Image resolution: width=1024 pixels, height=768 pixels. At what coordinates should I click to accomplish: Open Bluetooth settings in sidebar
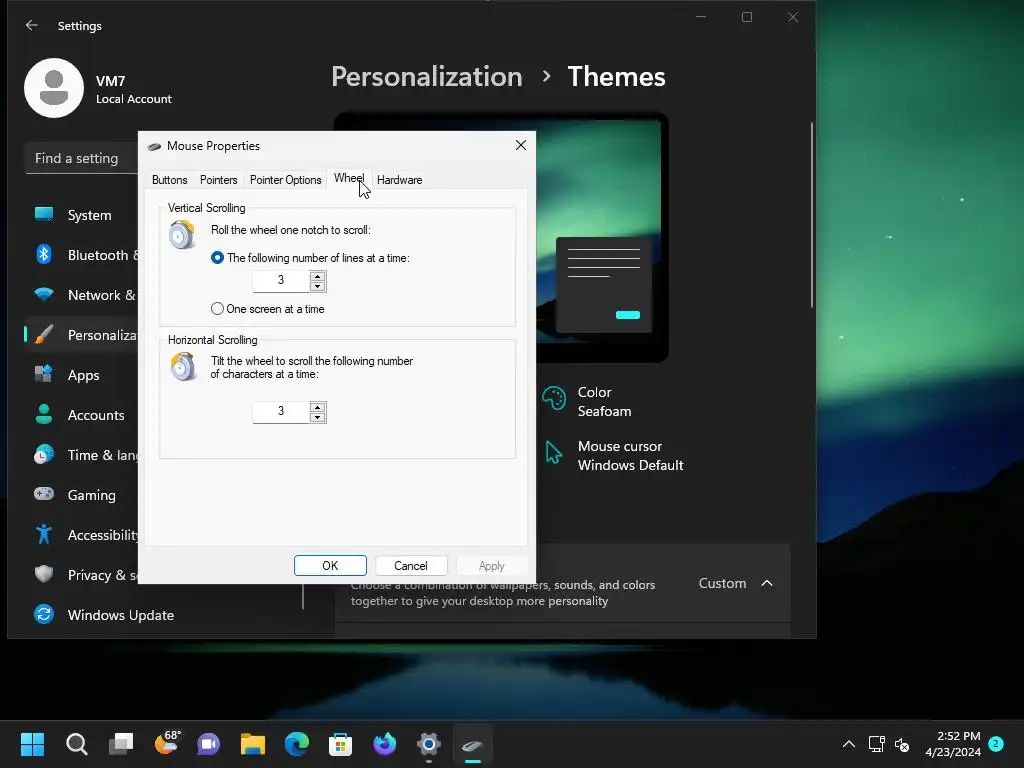click(x=82, y=255)
